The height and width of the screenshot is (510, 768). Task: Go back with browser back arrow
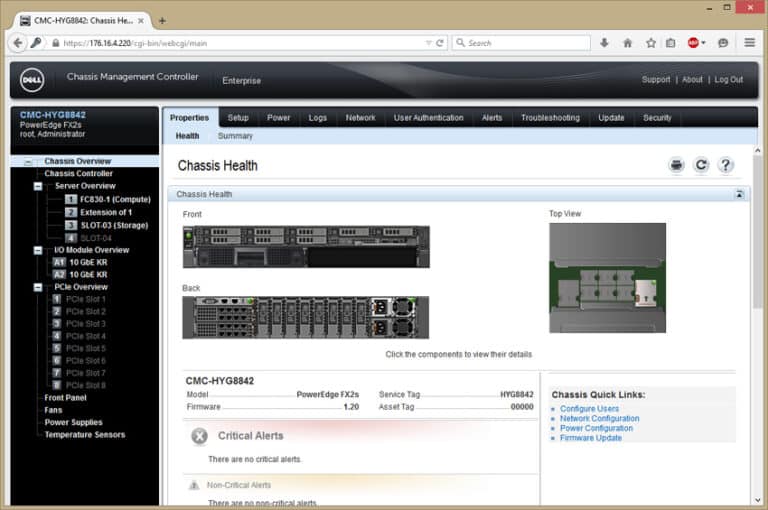click(x=18, y=43)
